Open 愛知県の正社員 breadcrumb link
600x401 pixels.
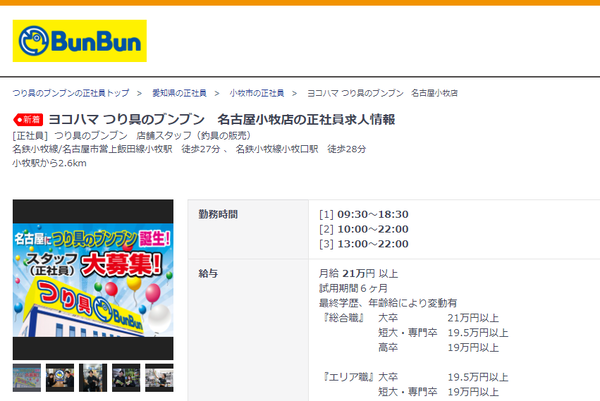coord(179,93)
